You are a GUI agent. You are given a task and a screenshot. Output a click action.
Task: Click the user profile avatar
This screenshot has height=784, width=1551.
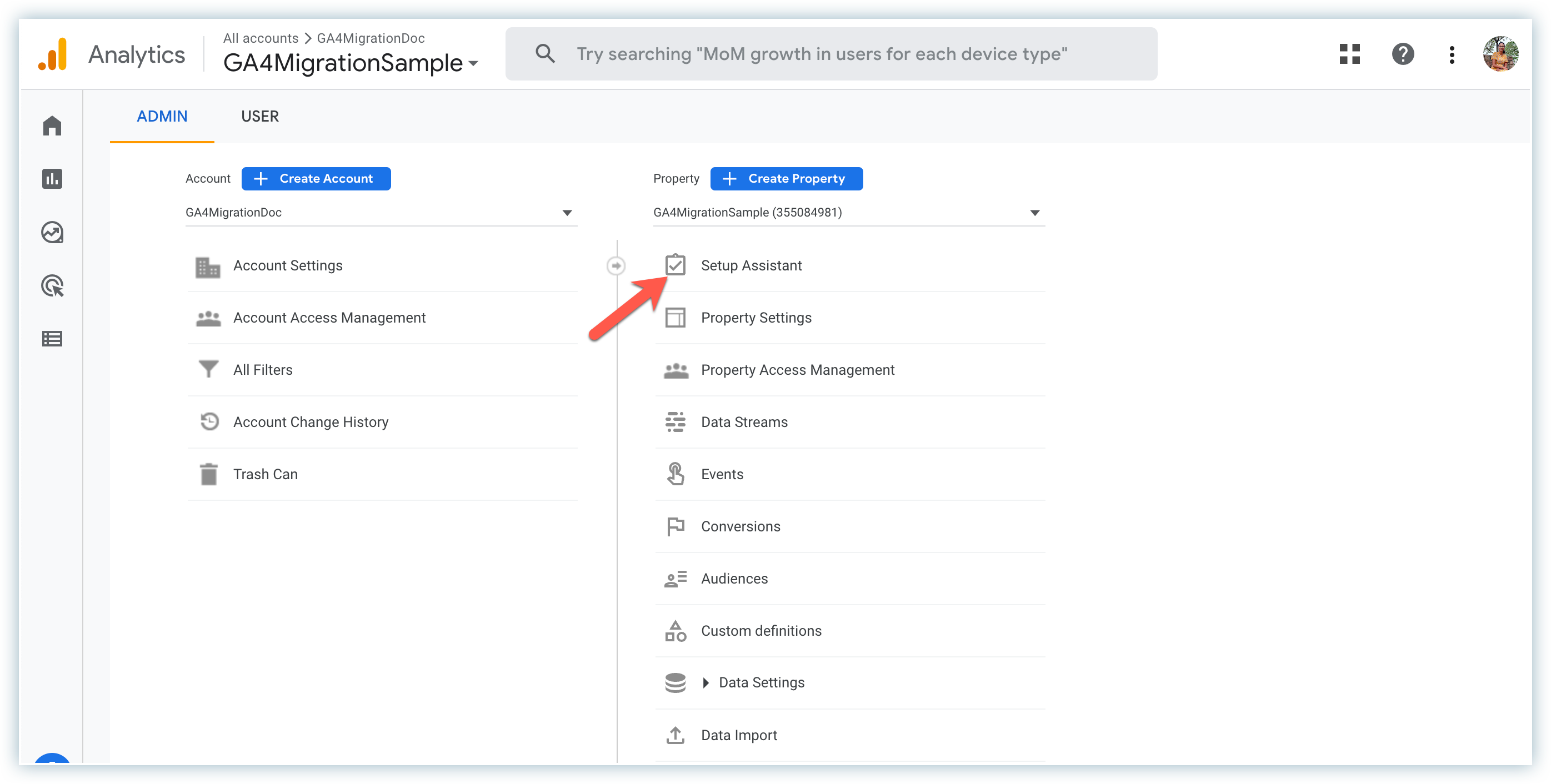point(1500,54)
